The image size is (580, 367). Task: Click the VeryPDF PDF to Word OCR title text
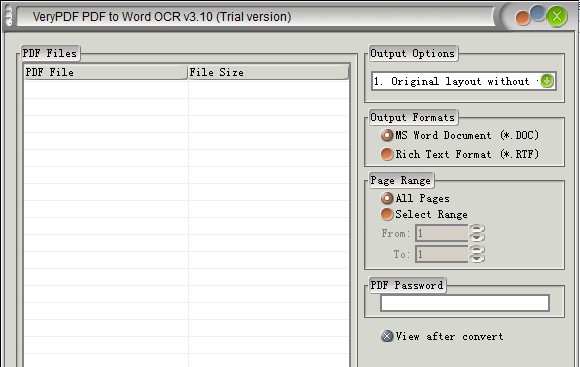pos(162,17)
